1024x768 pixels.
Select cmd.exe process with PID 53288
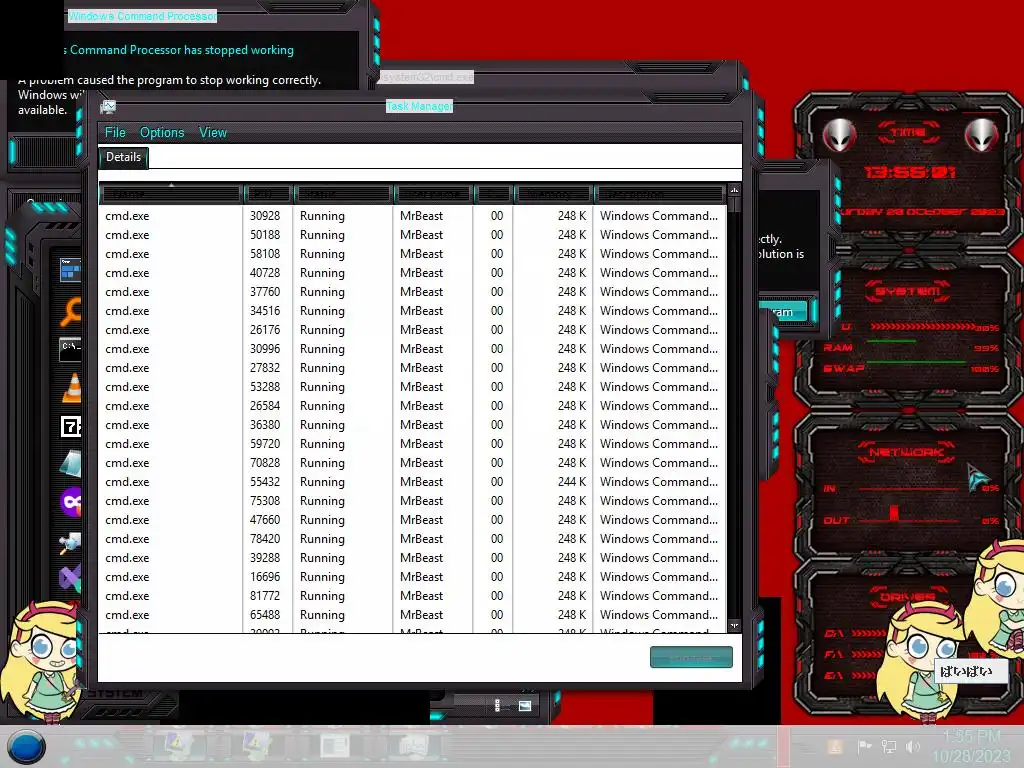pyautogui.click(x=413, y=387)
